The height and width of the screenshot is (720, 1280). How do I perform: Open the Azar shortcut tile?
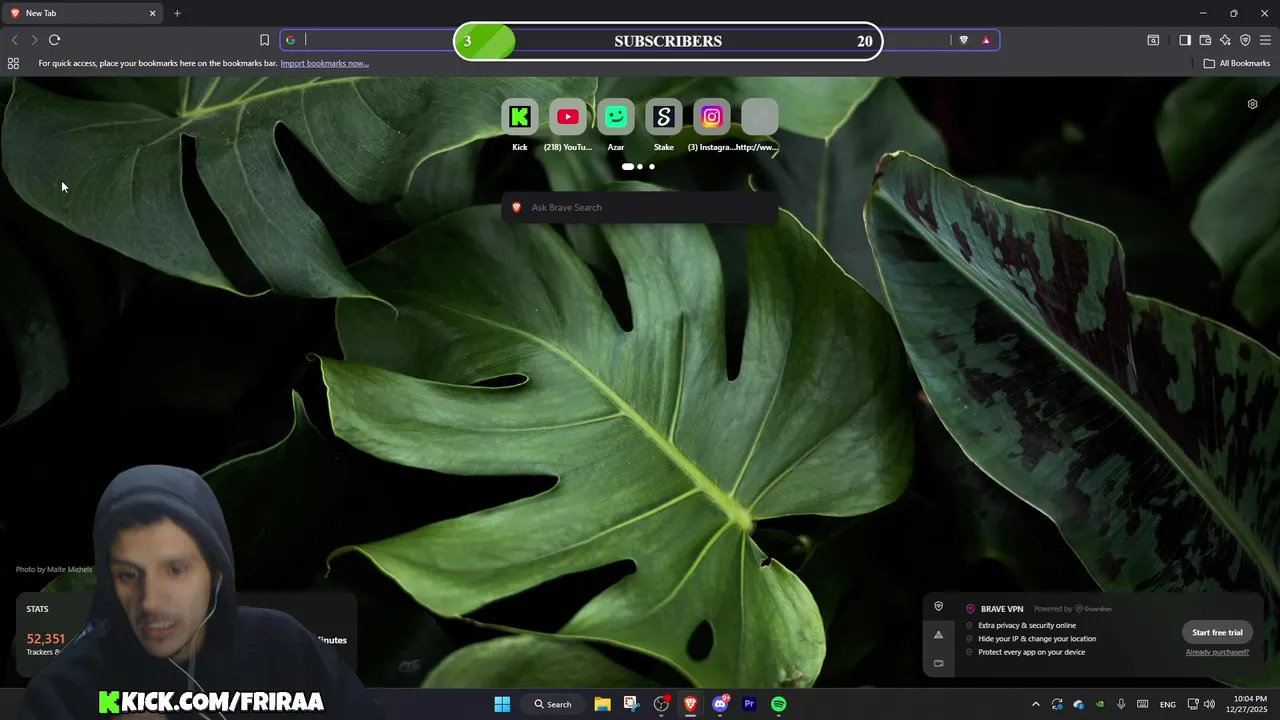(616, 117)
